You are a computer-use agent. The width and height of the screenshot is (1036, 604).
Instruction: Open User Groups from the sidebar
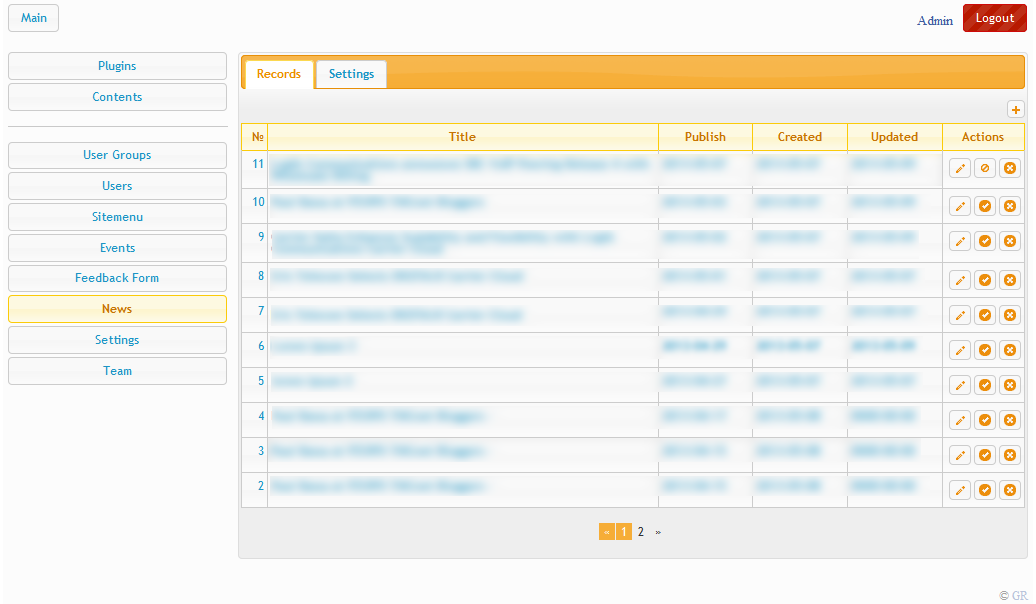[x=117, y=155]
